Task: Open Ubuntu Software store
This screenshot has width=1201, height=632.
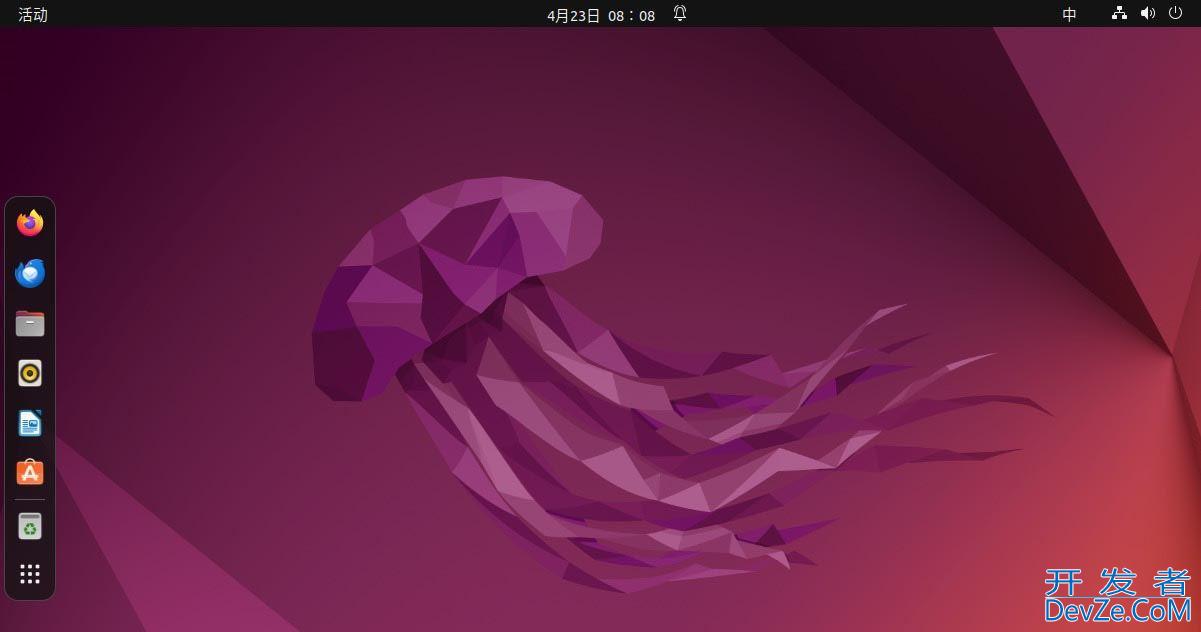Action: [30, 472]
